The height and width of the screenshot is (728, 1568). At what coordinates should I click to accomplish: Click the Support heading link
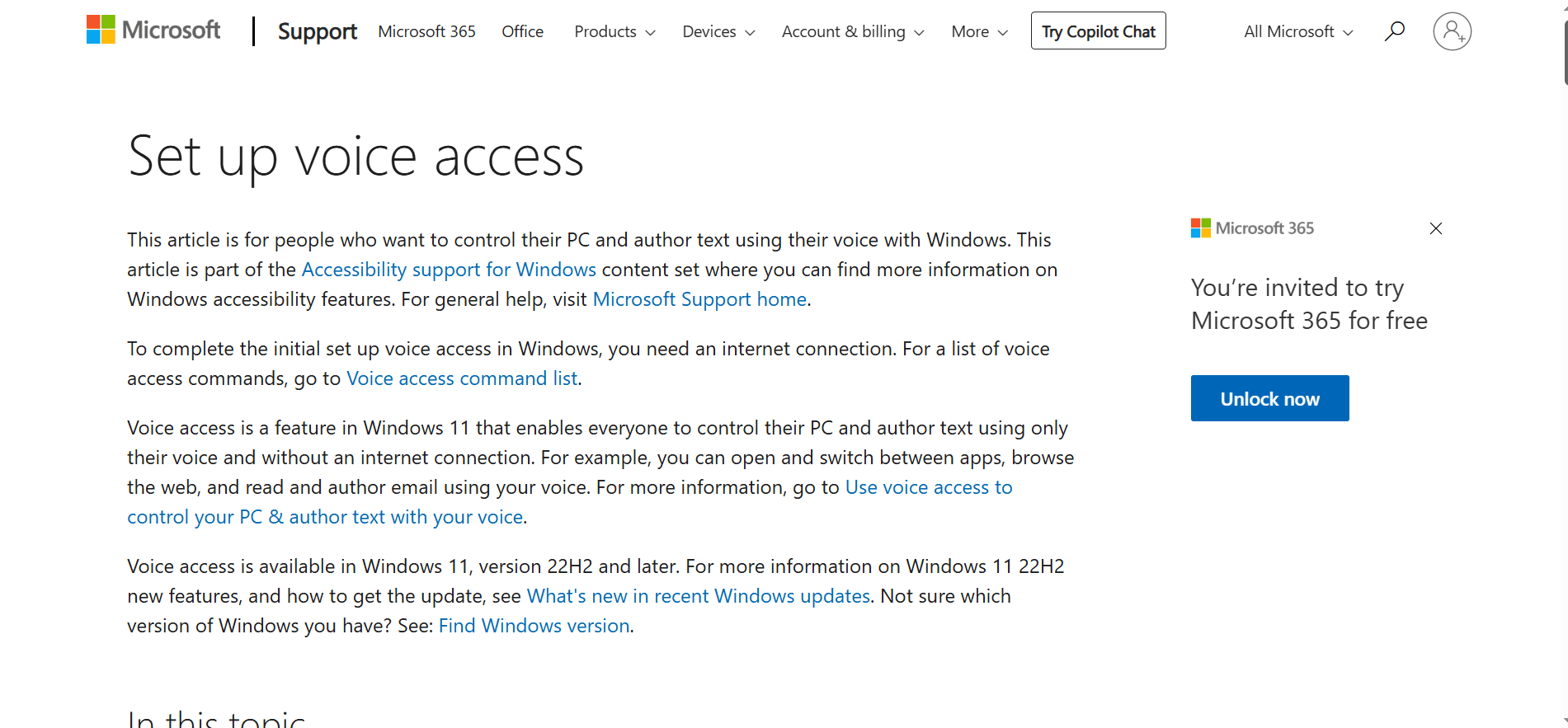(317, 31)
